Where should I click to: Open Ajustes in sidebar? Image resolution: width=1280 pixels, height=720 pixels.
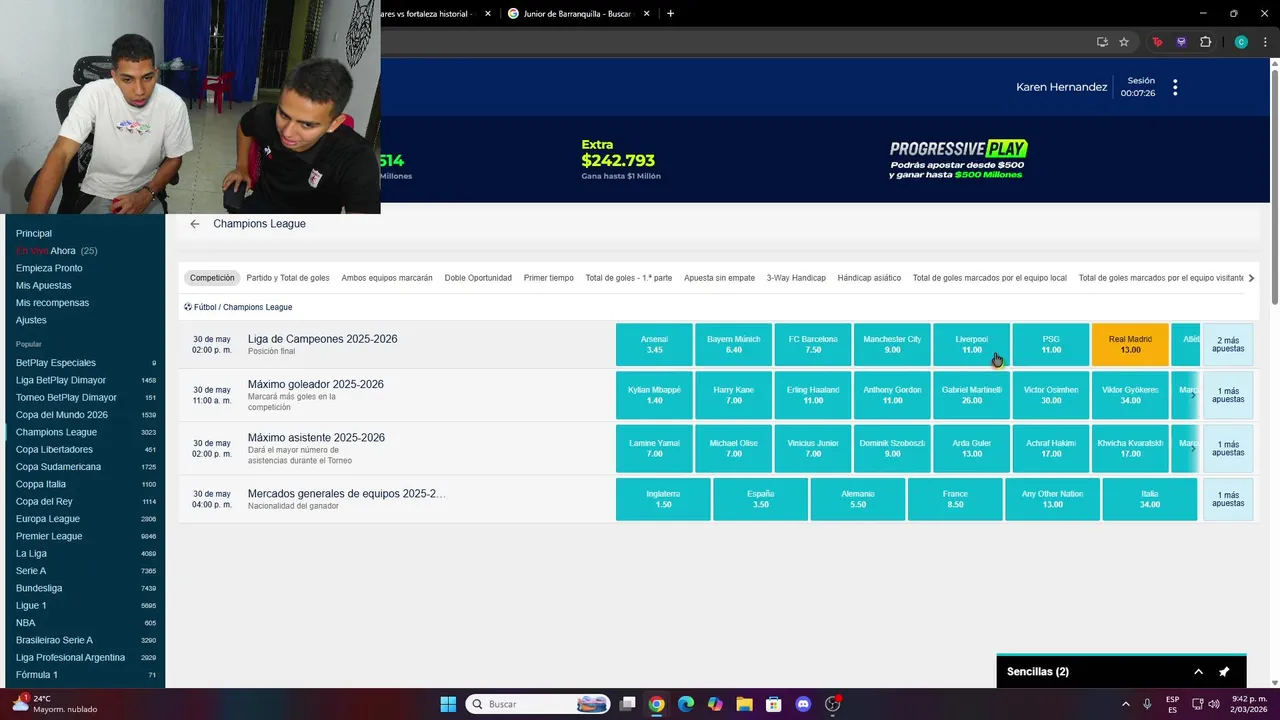31,320
